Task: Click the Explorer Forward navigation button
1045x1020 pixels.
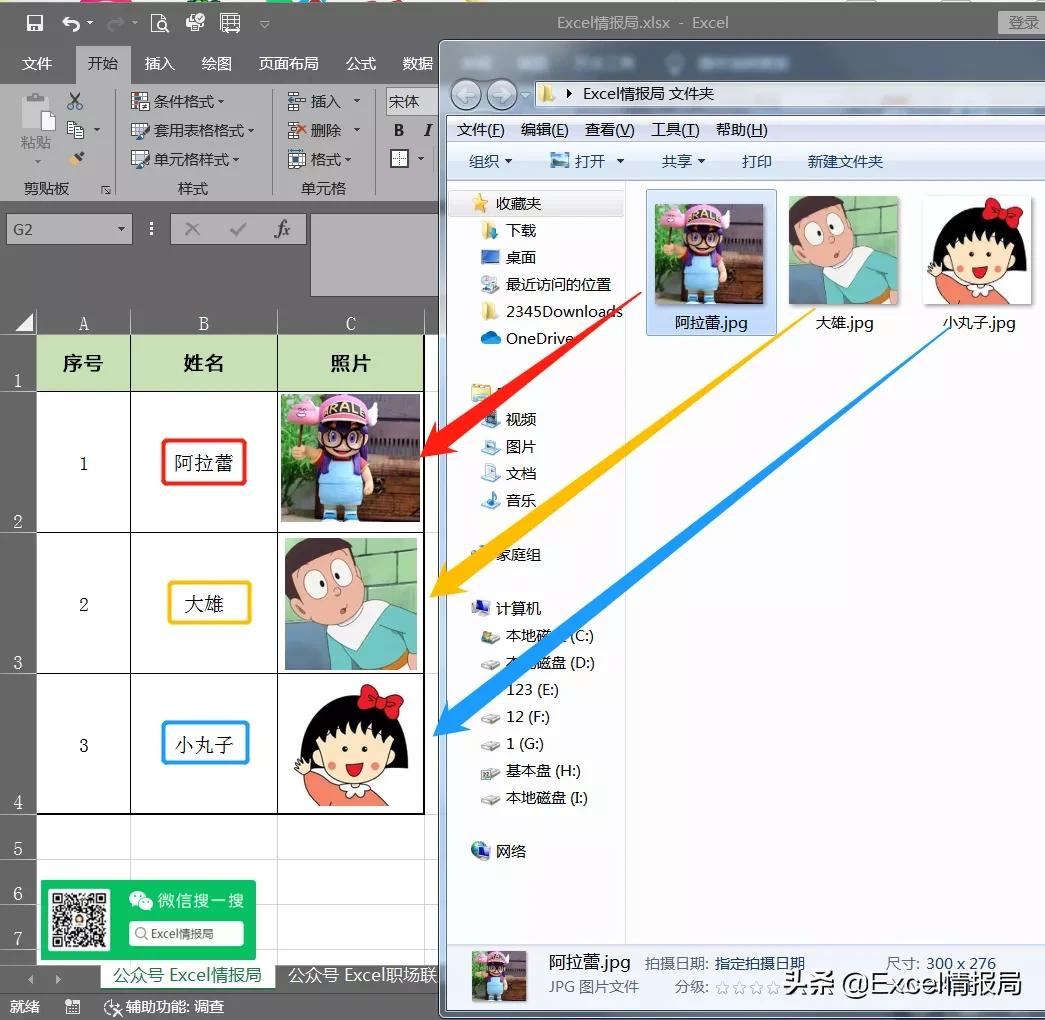Action: 502,95
